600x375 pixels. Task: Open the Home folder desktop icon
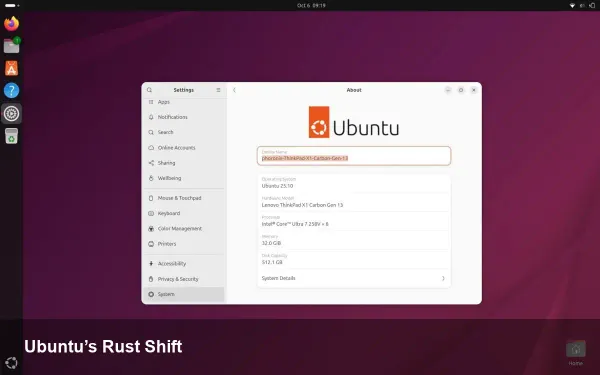click(576, 352)
